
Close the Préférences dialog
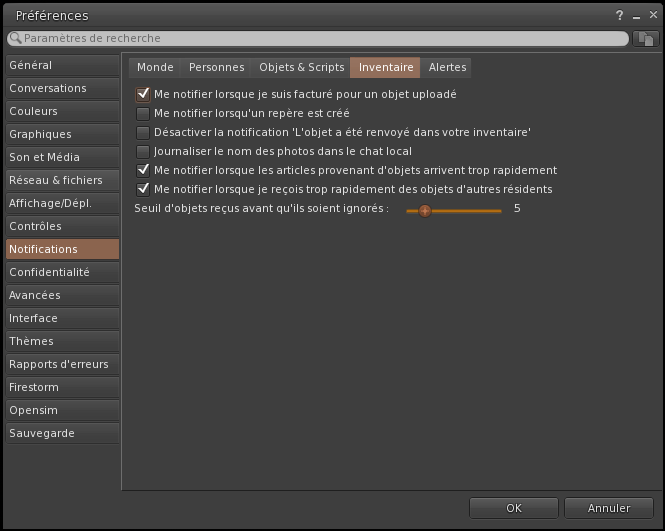pyautogui.click(x=650, y=16)
